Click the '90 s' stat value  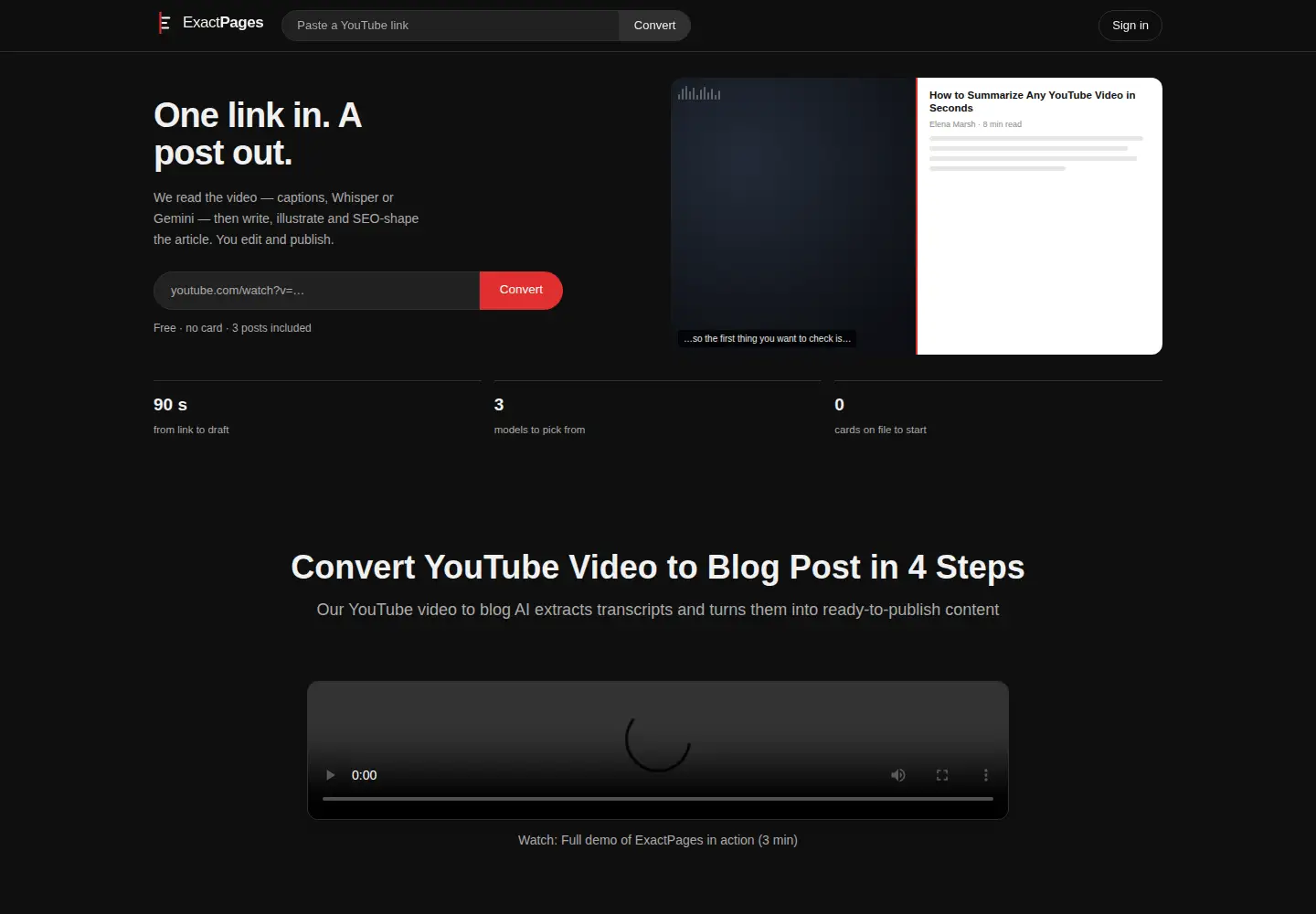[x=170, y=405]
